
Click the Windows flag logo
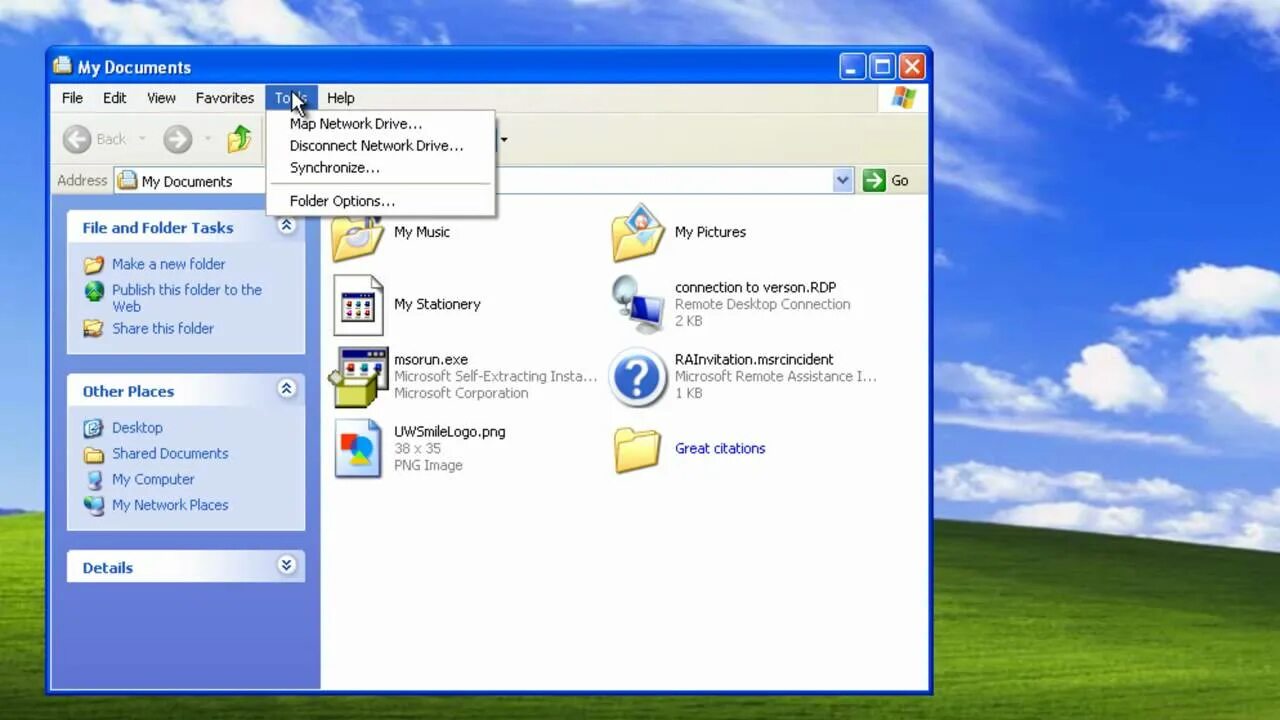click(x=904, y=98)
